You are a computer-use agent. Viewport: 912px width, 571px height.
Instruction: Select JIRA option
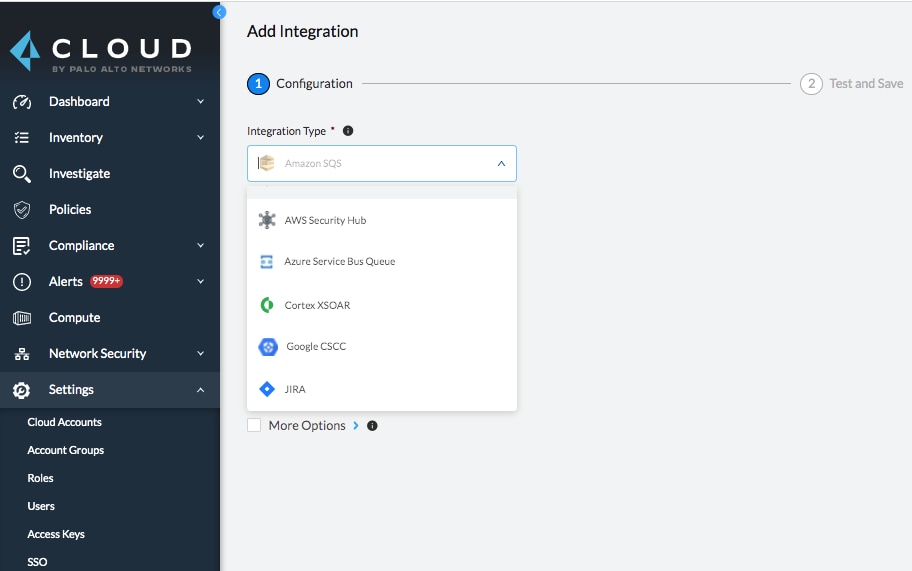point(382,389)
